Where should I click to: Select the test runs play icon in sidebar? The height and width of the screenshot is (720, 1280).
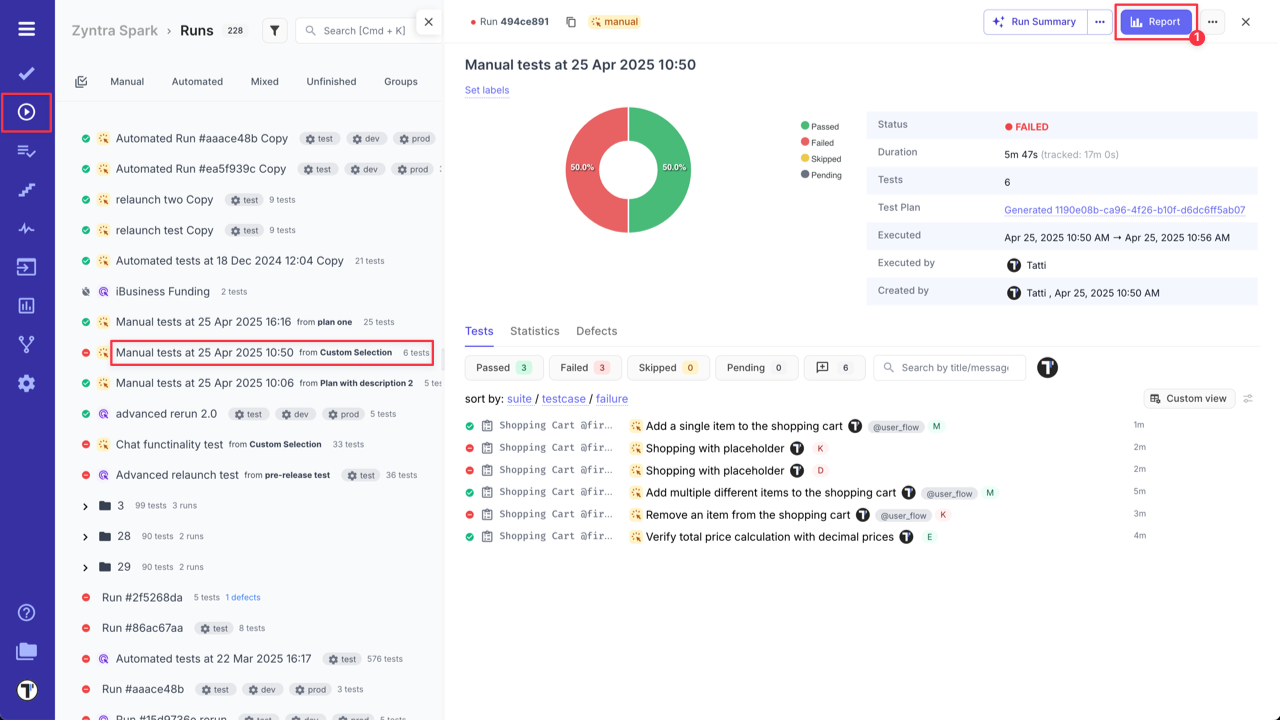pos(26,112)
